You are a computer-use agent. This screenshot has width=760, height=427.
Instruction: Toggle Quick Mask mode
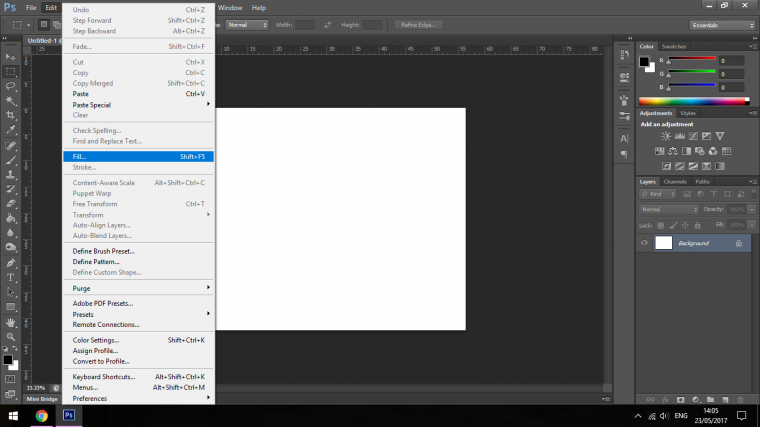point(10,379)
